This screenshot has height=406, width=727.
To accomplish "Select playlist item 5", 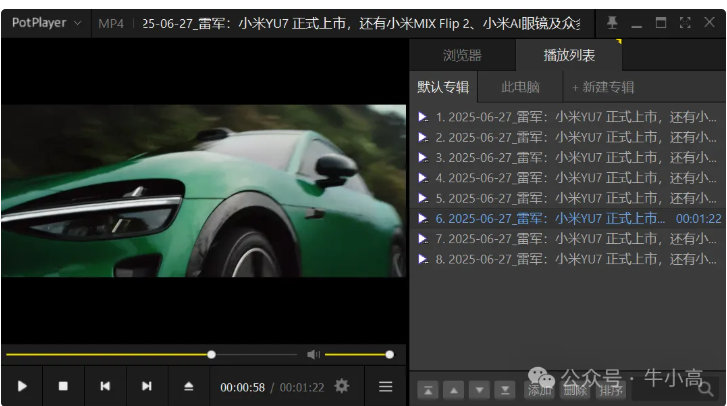I will point(567,198).
